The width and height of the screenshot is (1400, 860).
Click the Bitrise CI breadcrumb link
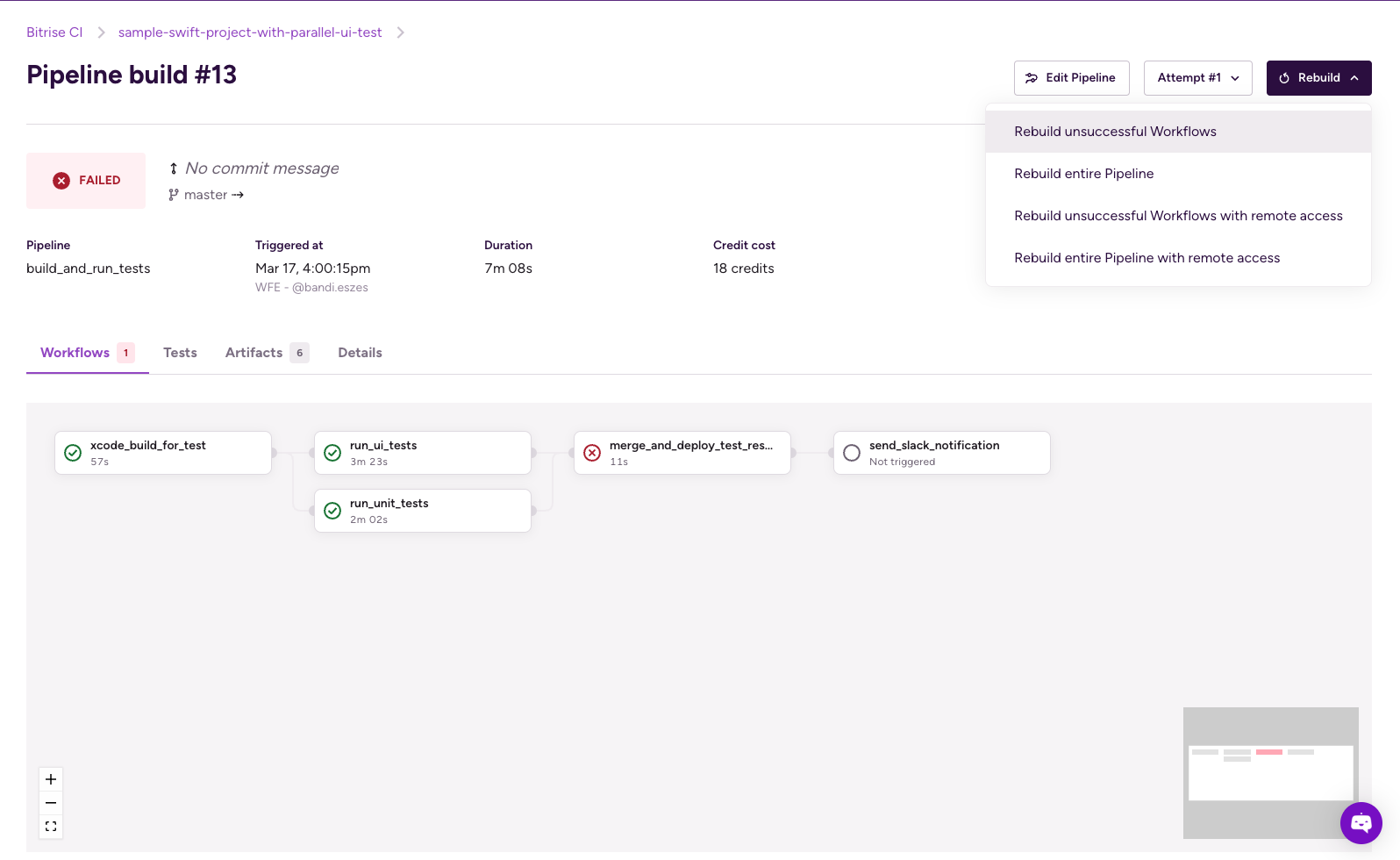(x=54, y=32)
